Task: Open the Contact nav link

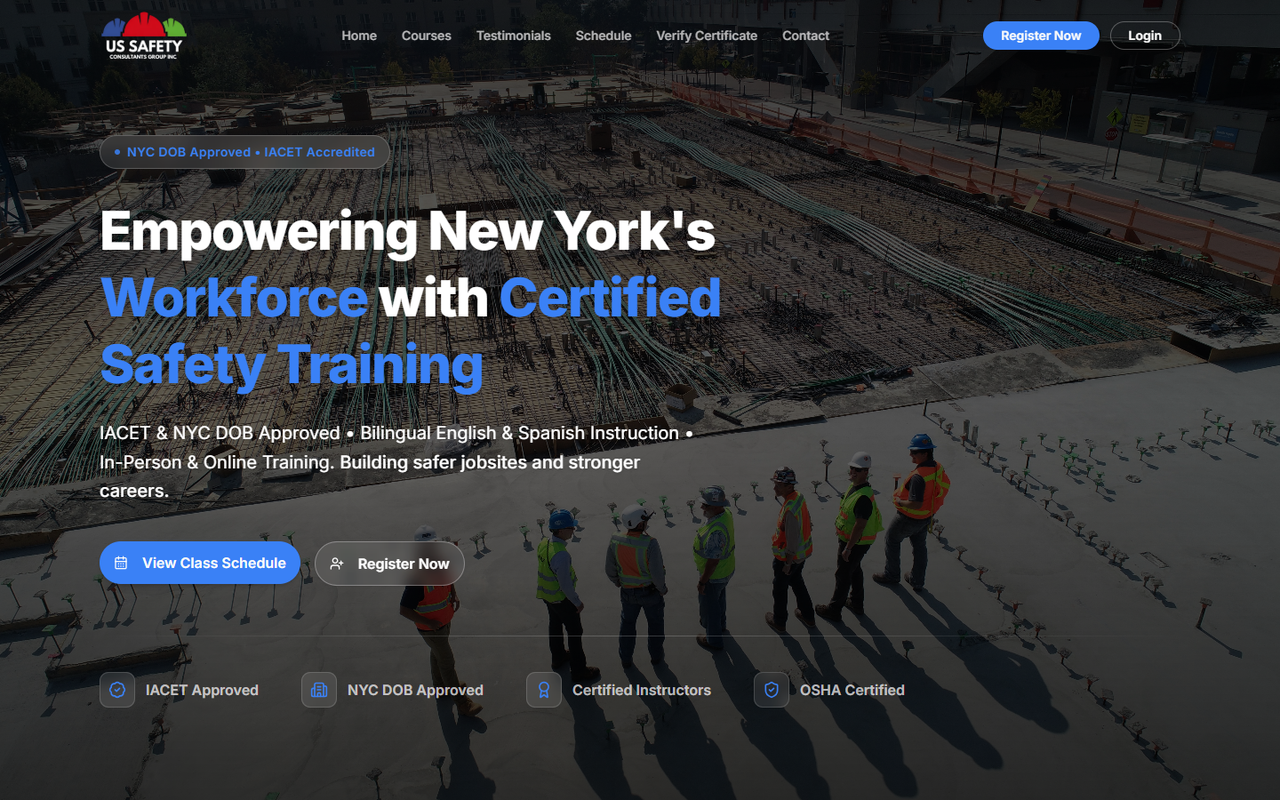Action: pyautogui.click(x=805, y=36)
